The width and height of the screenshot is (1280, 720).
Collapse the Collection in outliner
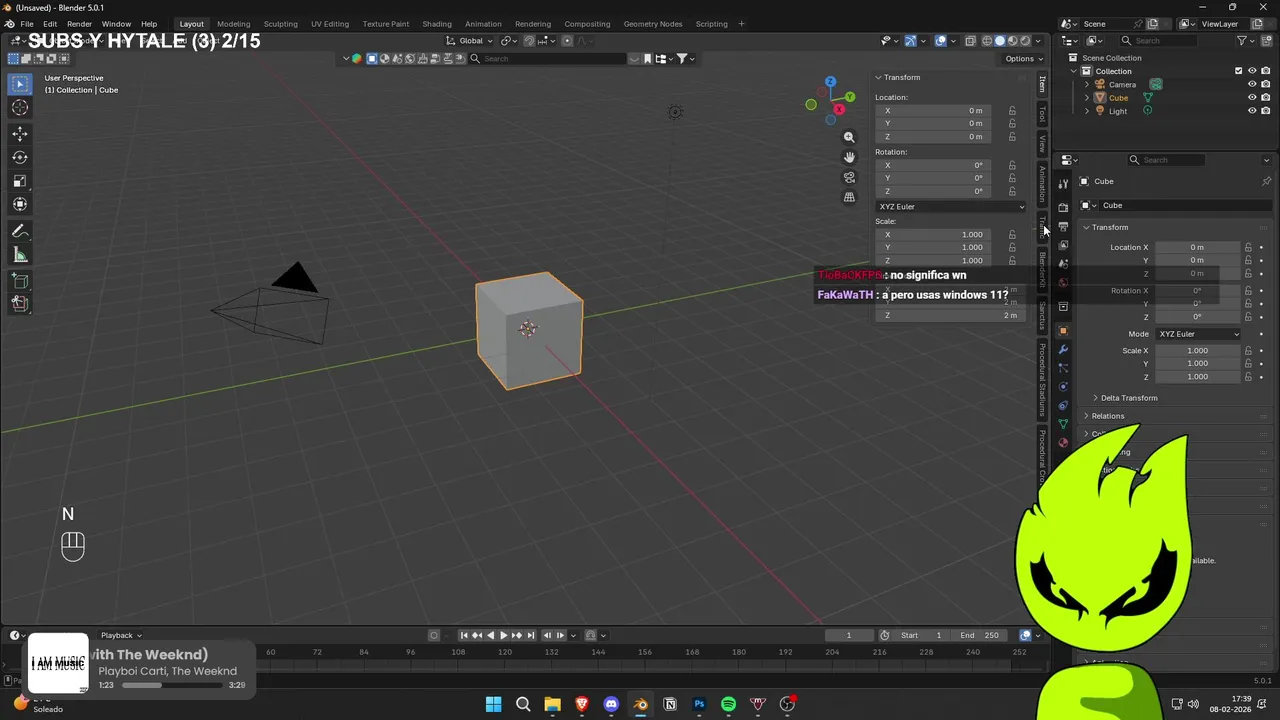coord(1074,71)
